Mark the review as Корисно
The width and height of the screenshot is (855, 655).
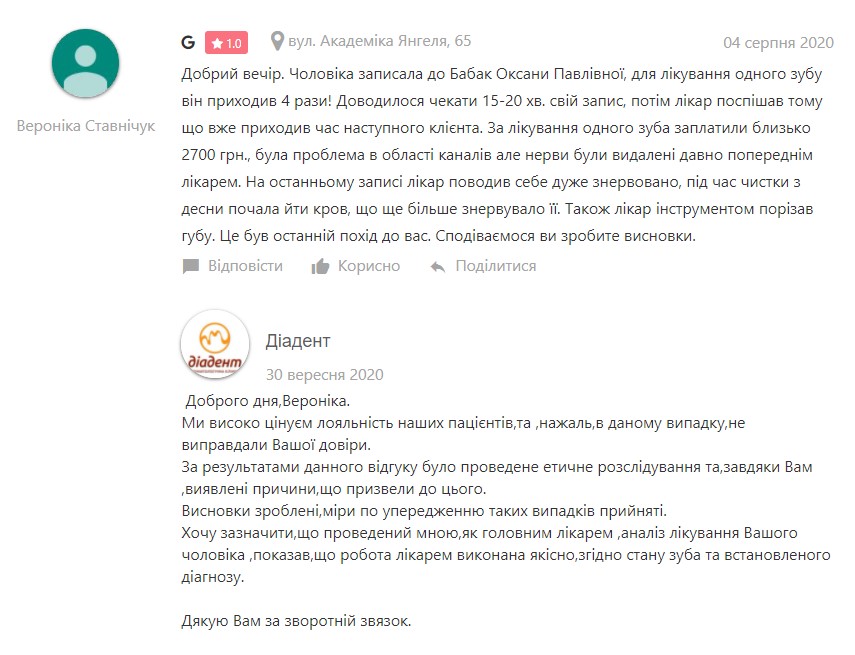(369, 266)
